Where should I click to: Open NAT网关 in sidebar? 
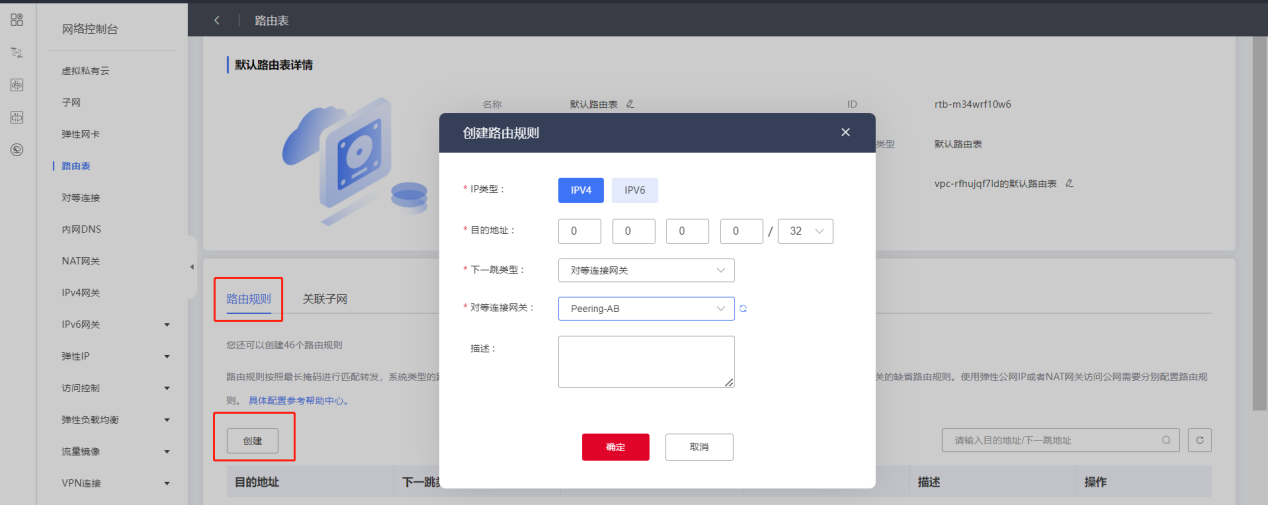click(81, 261)
